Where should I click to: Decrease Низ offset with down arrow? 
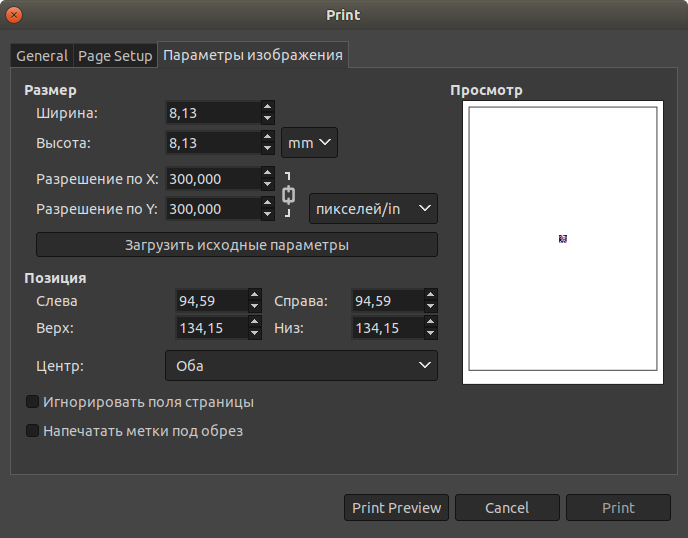(431, 334)
